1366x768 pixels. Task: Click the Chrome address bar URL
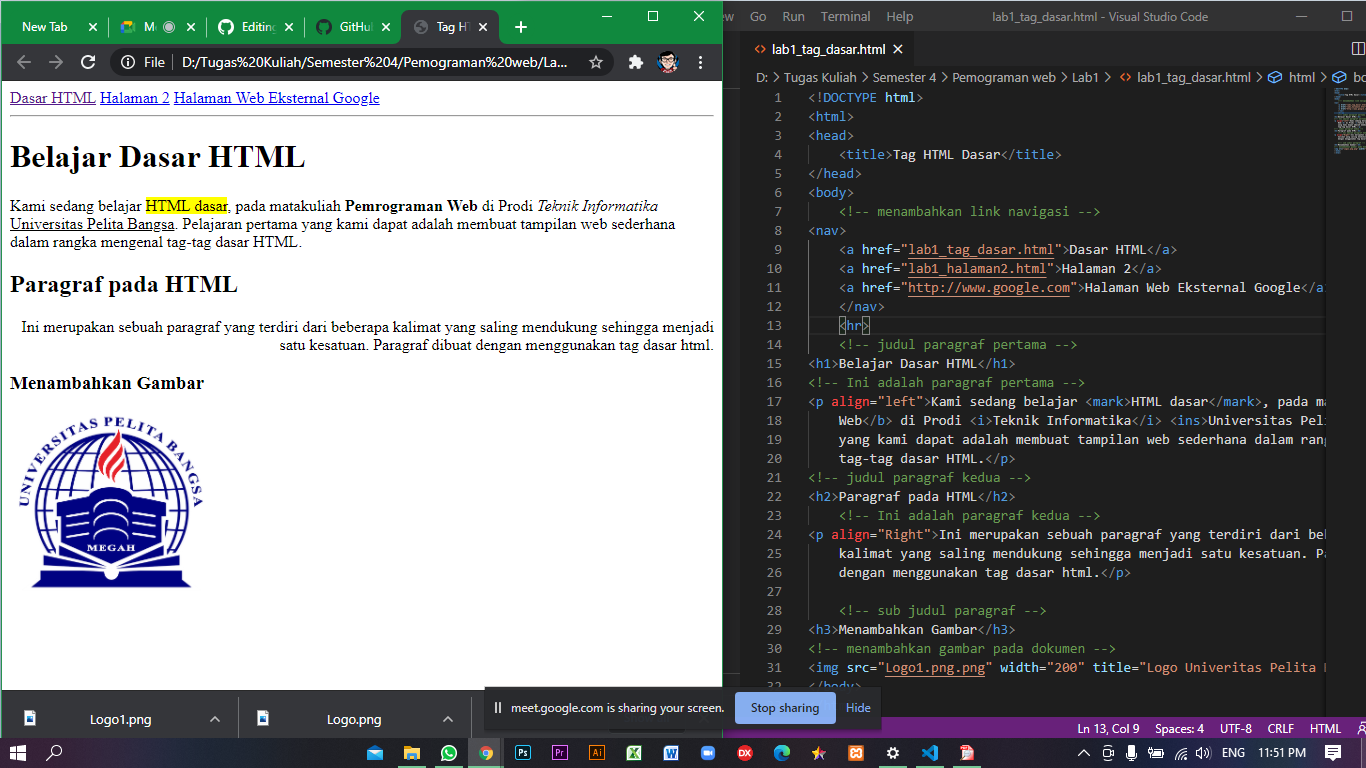click(x=375, y=62)
